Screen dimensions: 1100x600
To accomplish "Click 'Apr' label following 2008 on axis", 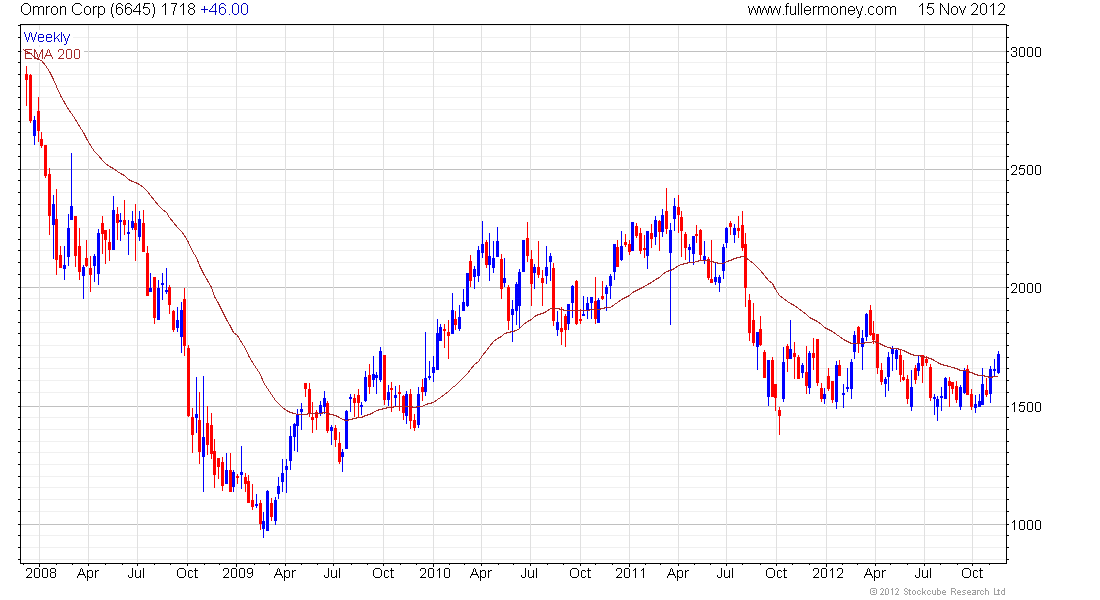I will 88,574.
